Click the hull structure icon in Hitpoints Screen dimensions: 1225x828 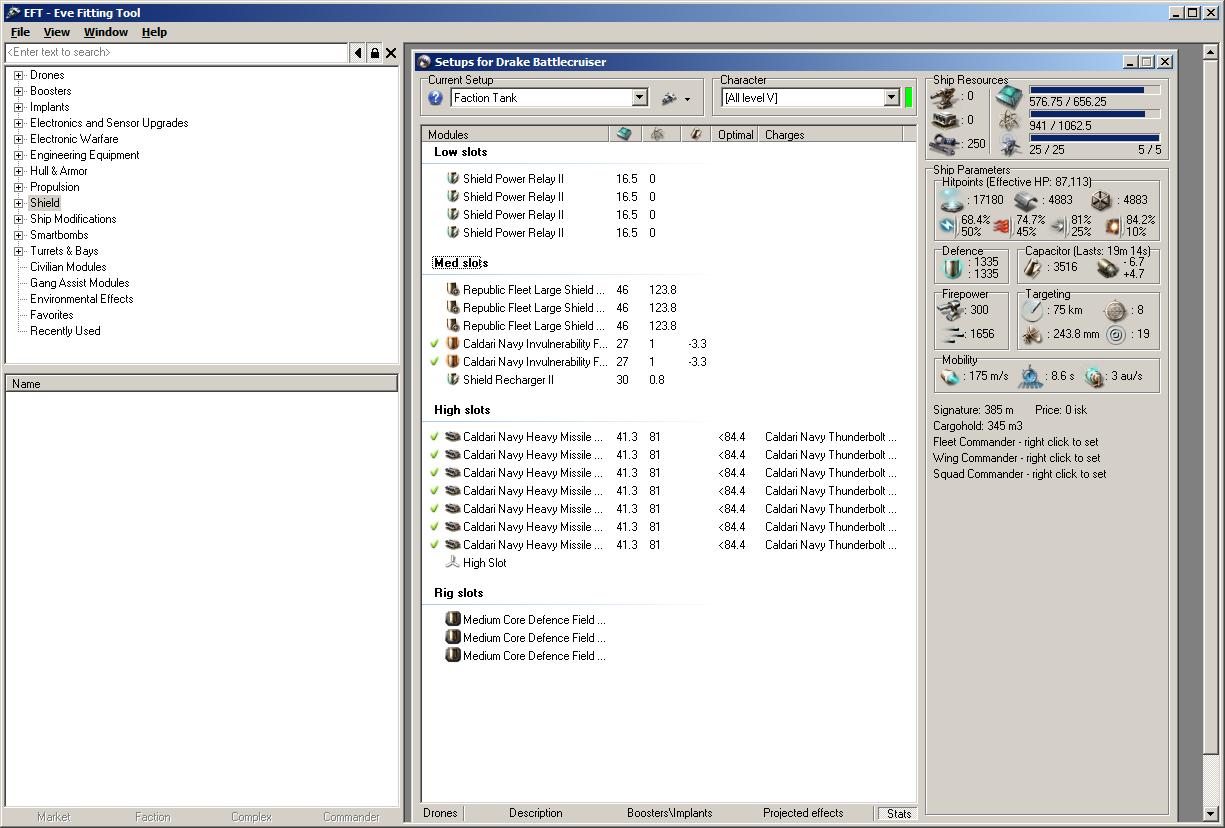tap(1100, 200)
